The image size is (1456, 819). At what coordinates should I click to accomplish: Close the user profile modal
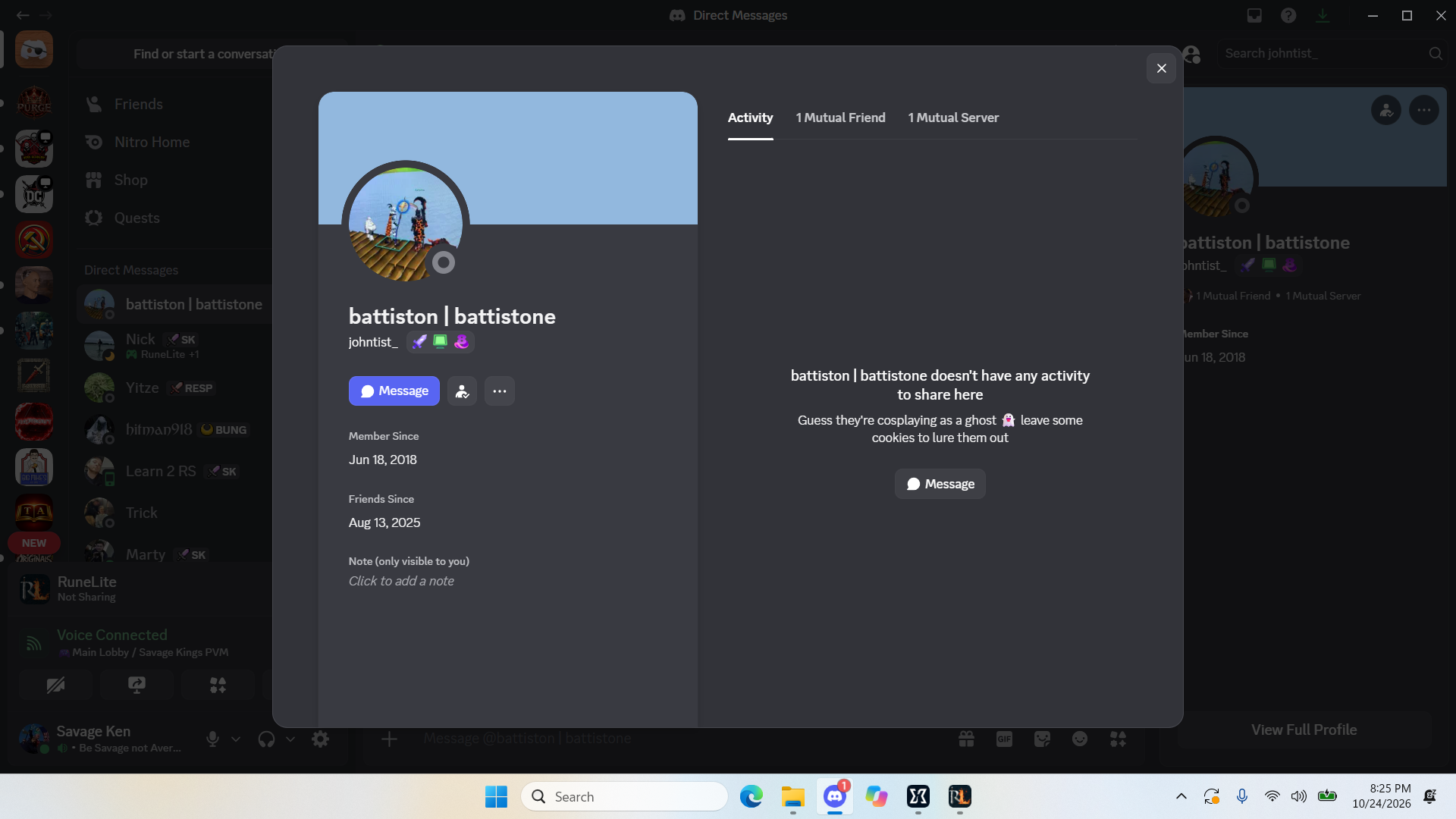coord(1161,68)
